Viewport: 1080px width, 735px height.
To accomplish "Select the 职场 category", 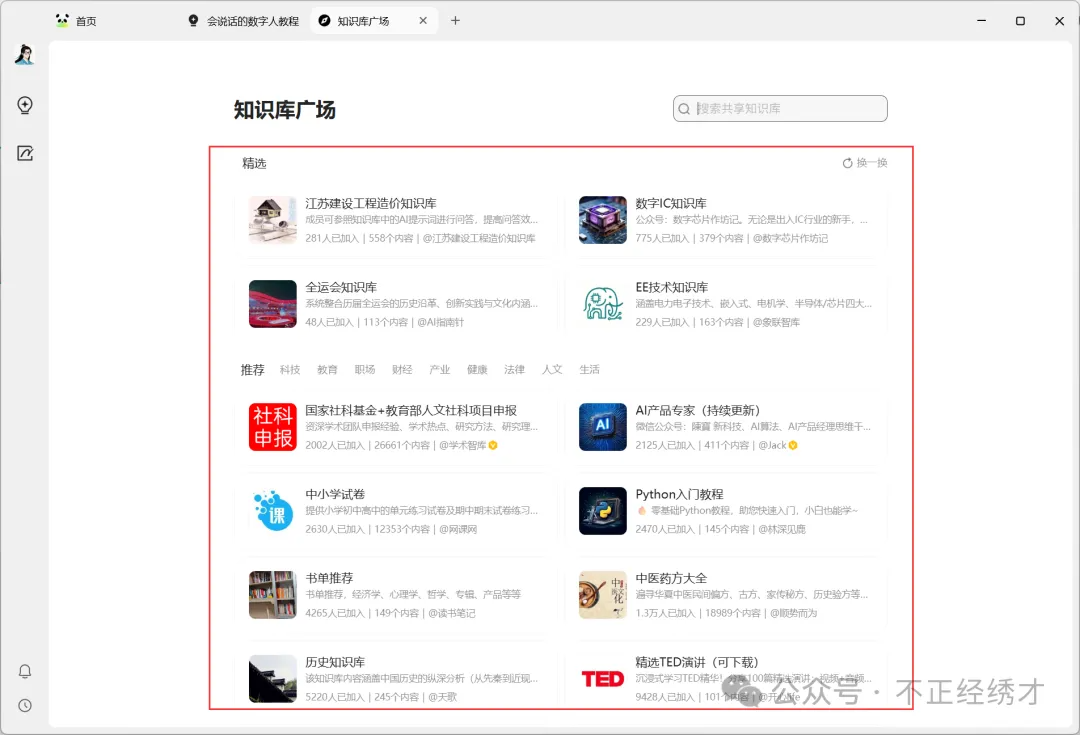I will (365, 370).
